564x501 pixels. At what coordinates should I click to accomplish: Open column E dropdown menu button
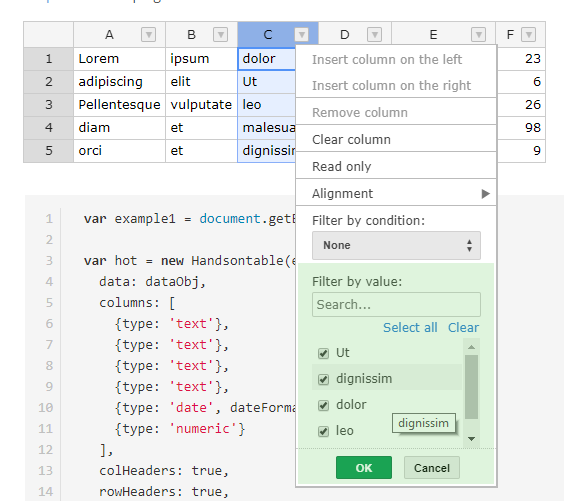tap(478, 35)
